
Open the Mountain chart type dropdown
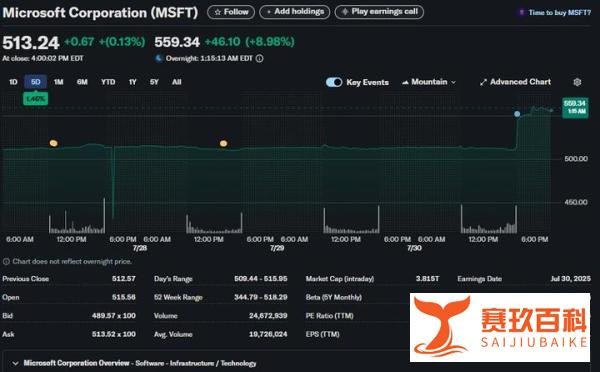pos(429,82)
